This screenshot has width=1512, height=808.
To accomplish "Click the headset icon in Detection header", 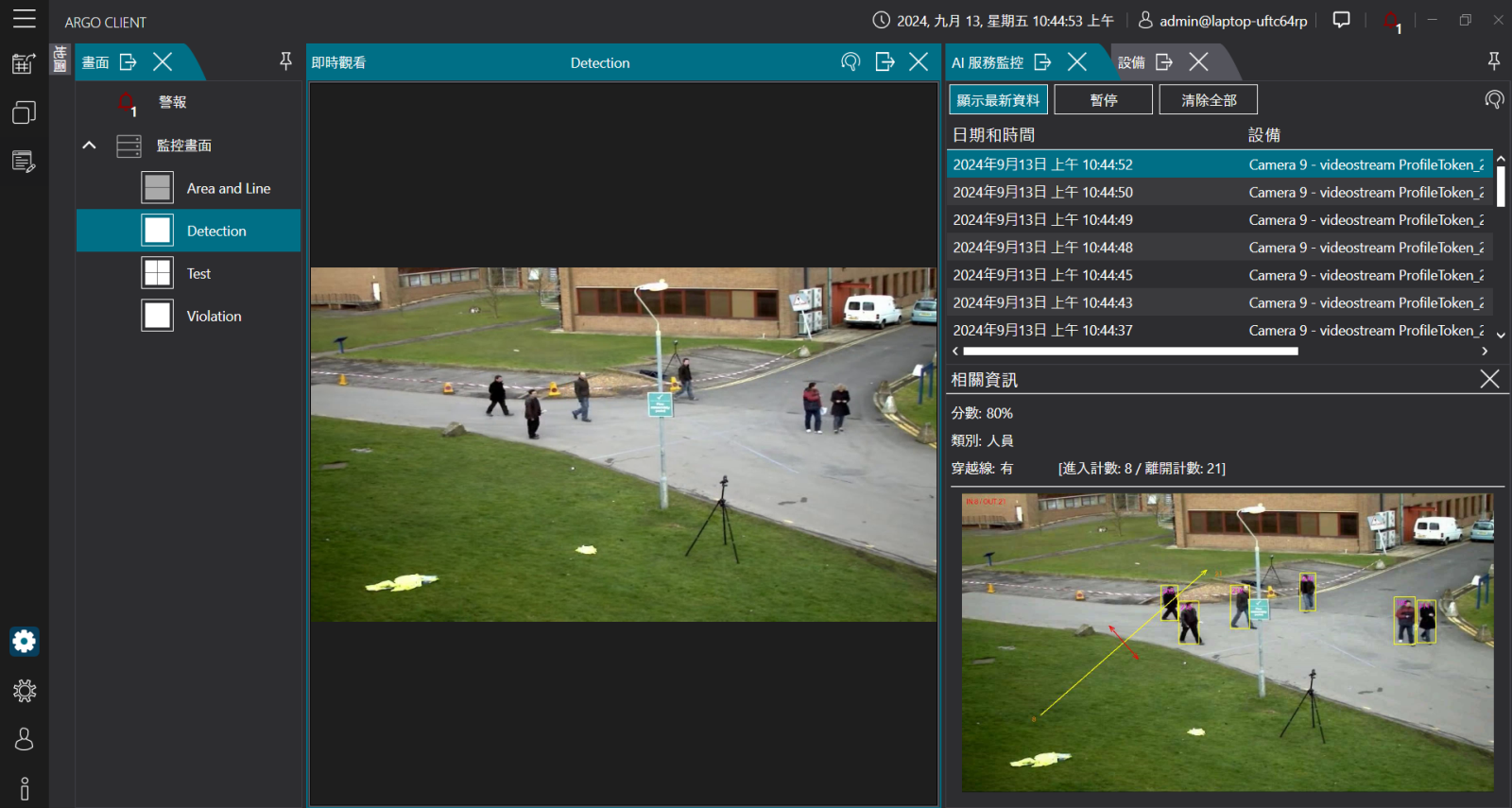I will tap(850, 62).
